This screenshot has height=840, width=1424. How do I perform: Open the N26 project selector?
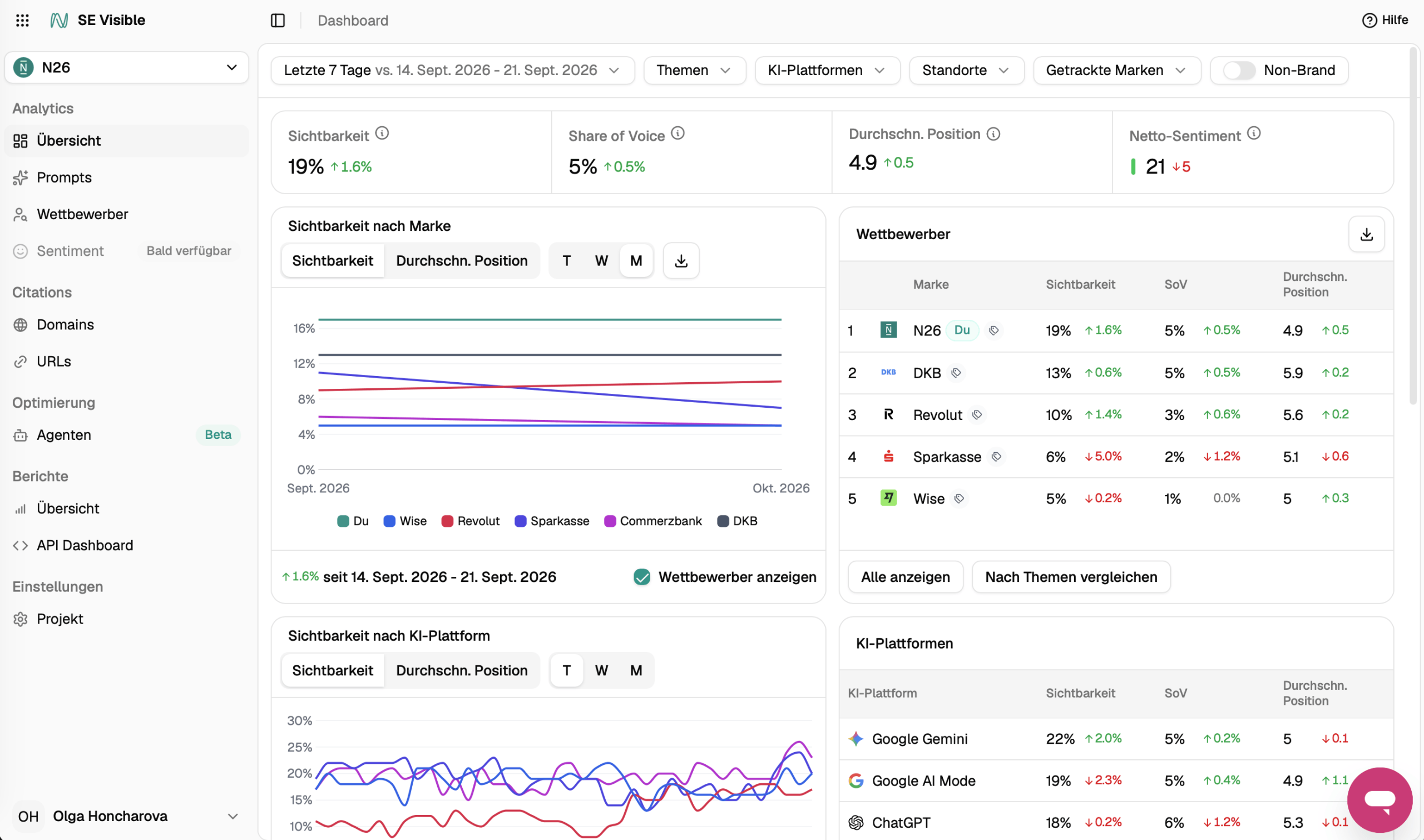[x=126, y=68]
